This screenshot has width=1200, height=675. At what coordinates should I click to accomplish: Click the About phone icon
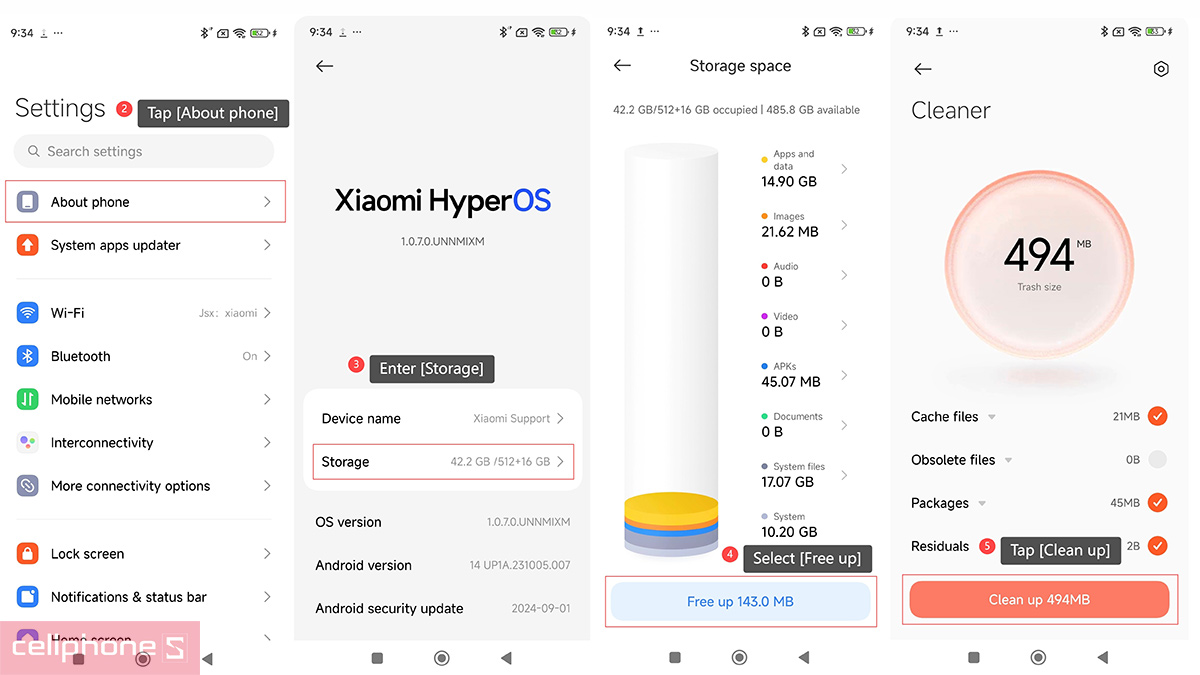(x=28, y=202)
